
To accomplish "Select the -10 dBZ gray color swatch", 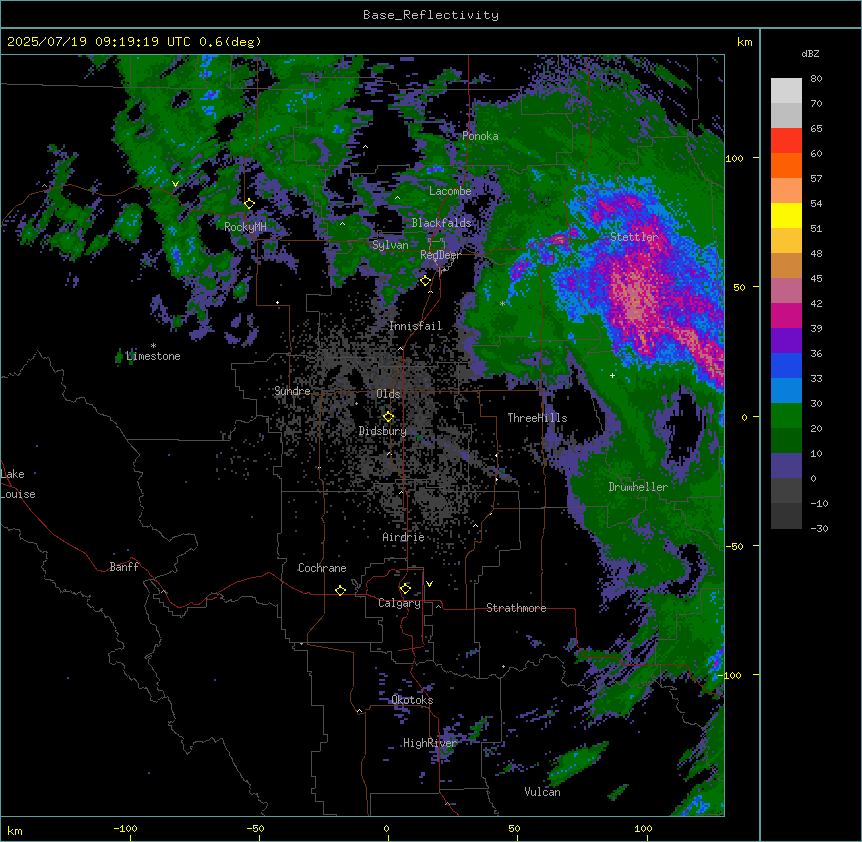I will tap(786, 516).
